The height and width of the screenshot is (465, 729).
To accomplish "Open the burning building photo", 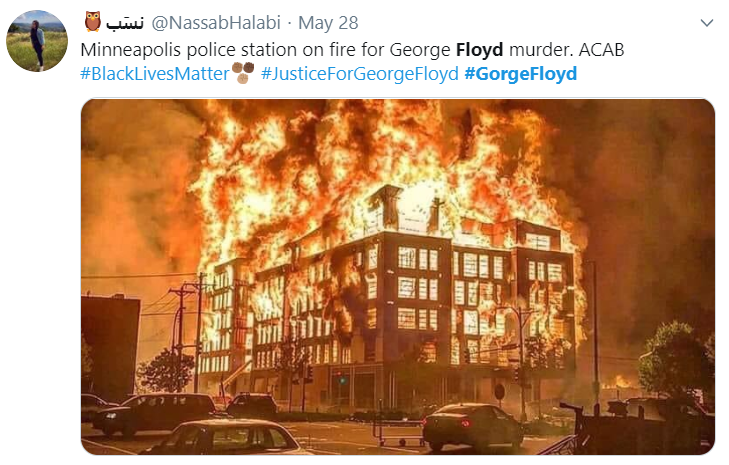I will (398, 277).
